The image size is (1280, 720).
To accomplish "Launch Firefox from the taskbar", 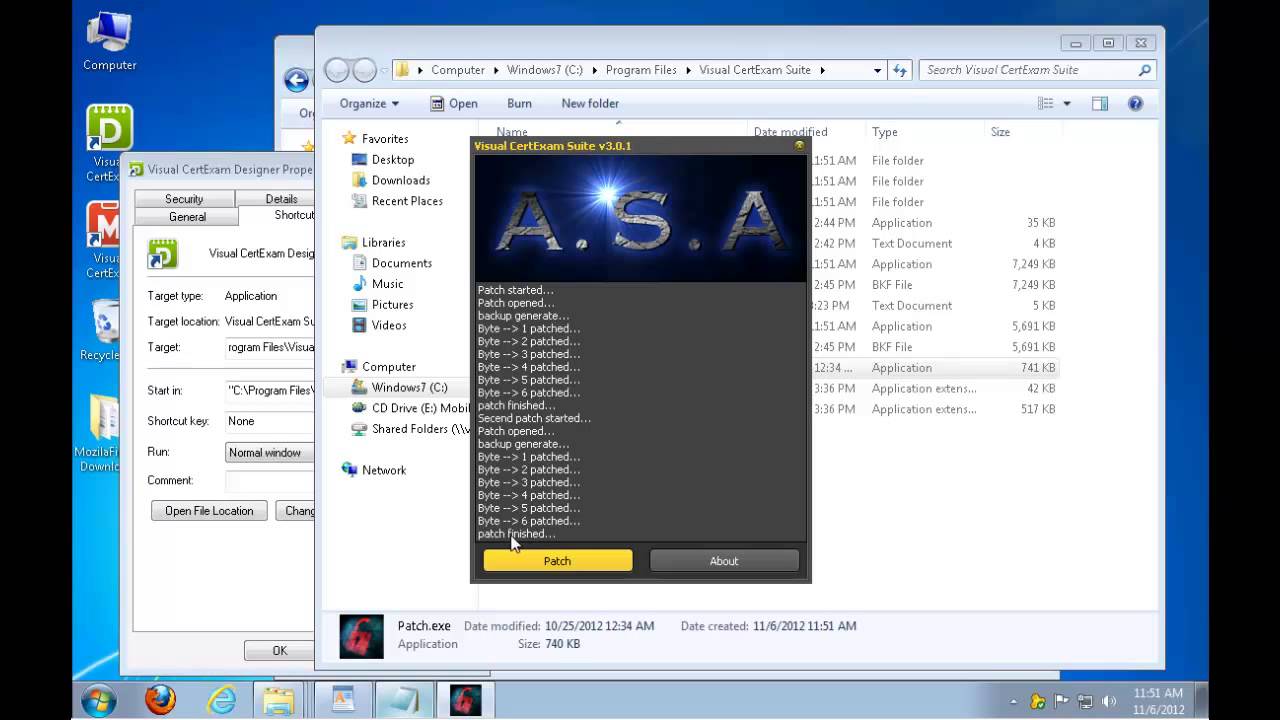I will tap(160, 700).
